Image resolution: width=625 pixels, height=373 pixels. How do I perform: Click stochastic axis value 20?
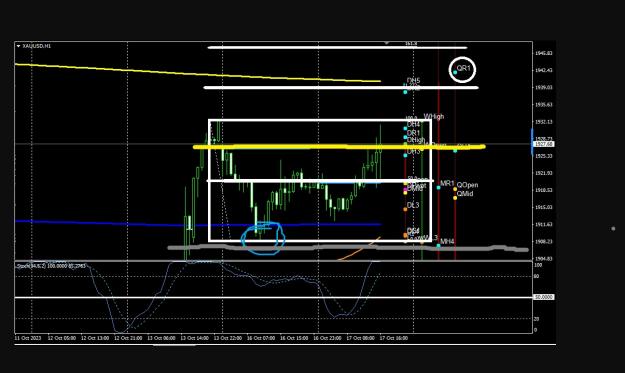click(537, 319)
